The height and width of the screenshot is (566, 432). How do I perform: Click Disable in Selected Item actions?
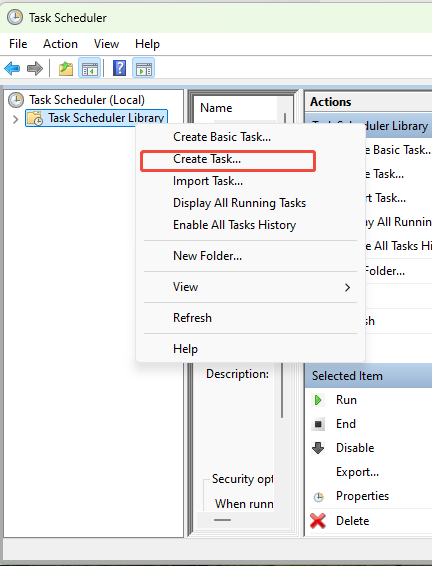355,448
